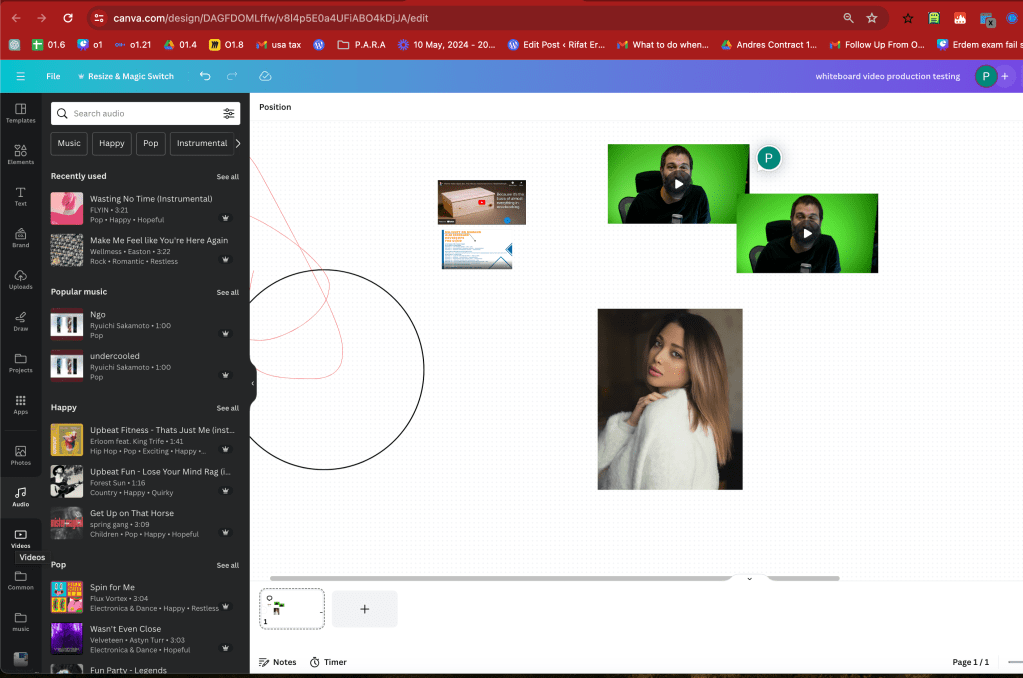Open the Position panel

coord(275,107)
